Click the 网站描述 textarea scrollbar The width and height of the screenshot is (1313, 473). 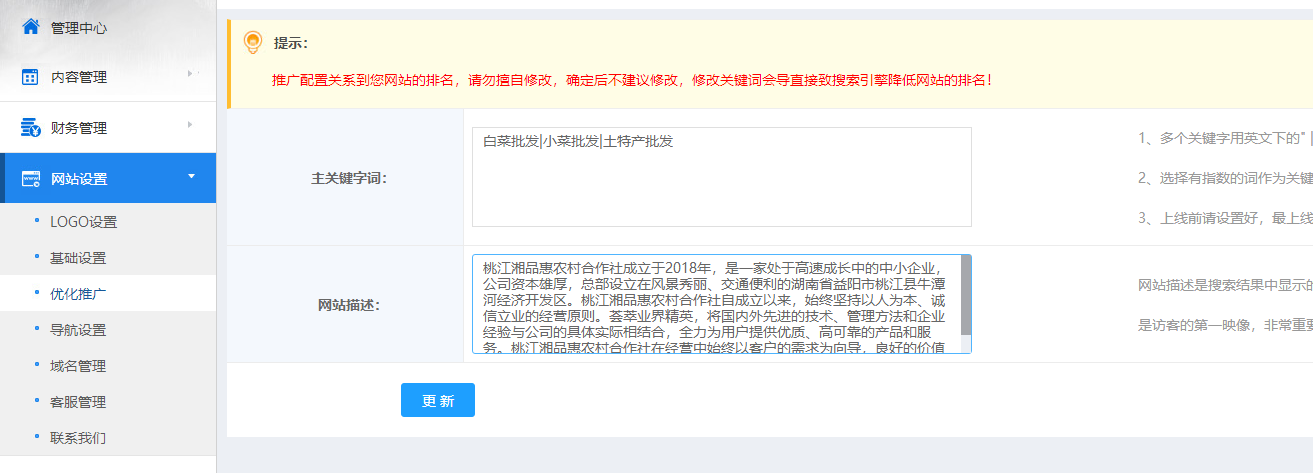click(966, 296)
